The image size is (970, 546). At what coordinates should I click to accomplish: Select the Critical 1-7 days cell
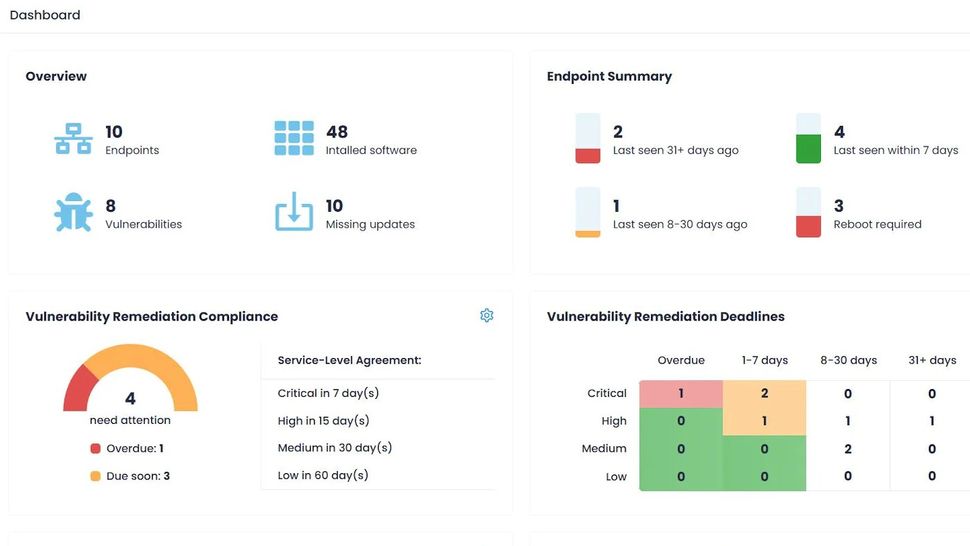(x=764, y=394)
